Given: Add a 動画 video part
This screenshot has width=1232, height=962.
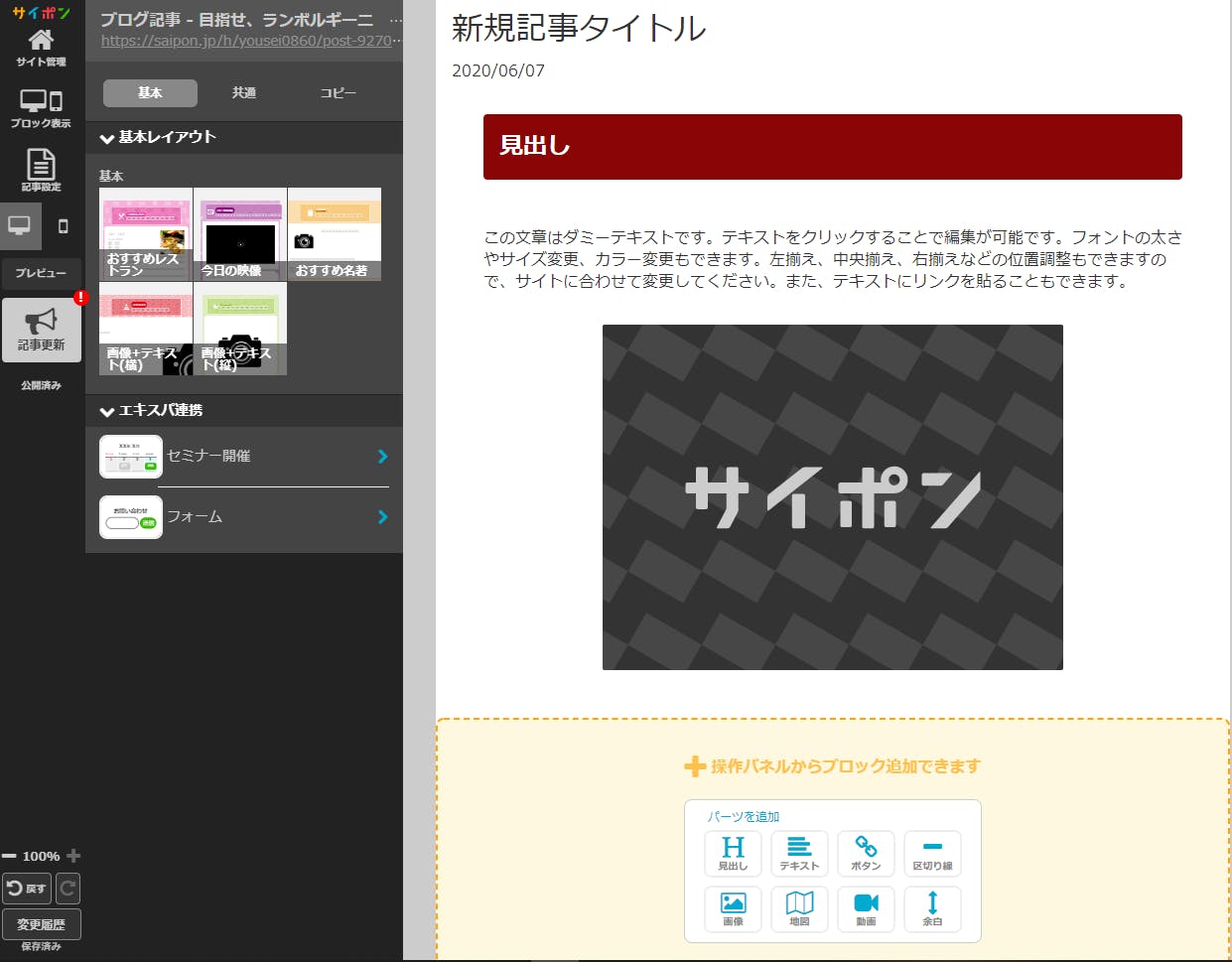Looking at the screenshot, I should point(866,908).
